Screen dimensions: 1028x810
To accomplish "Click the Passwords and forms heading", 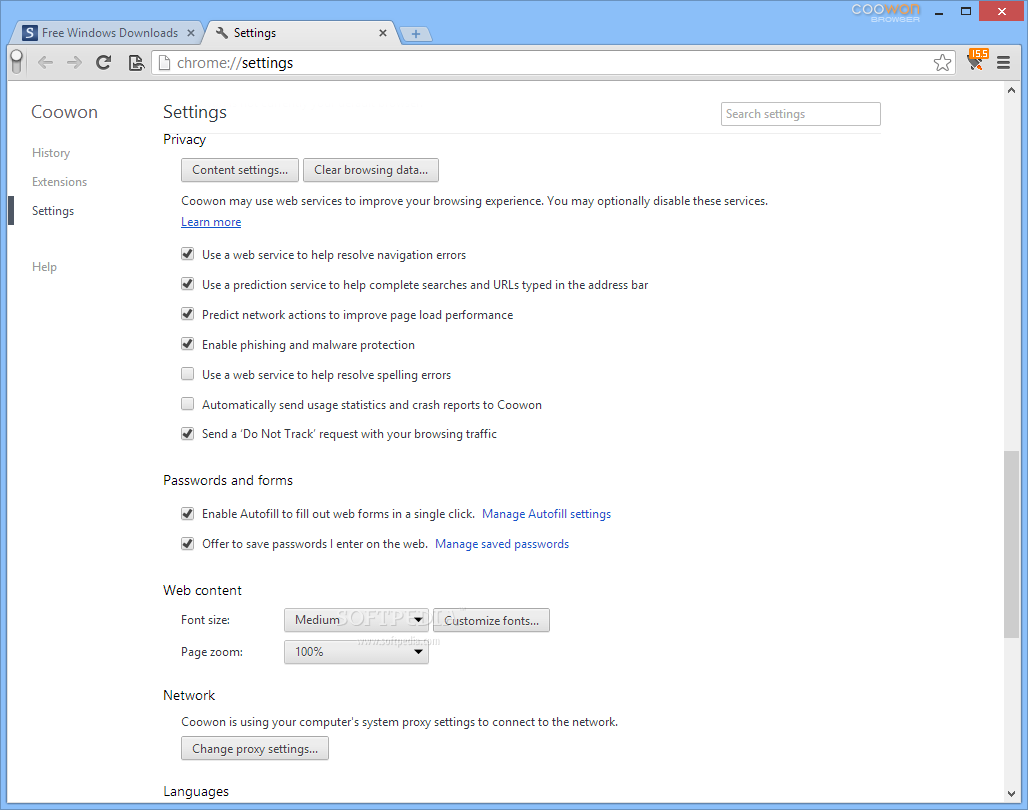I will point(228,481).
